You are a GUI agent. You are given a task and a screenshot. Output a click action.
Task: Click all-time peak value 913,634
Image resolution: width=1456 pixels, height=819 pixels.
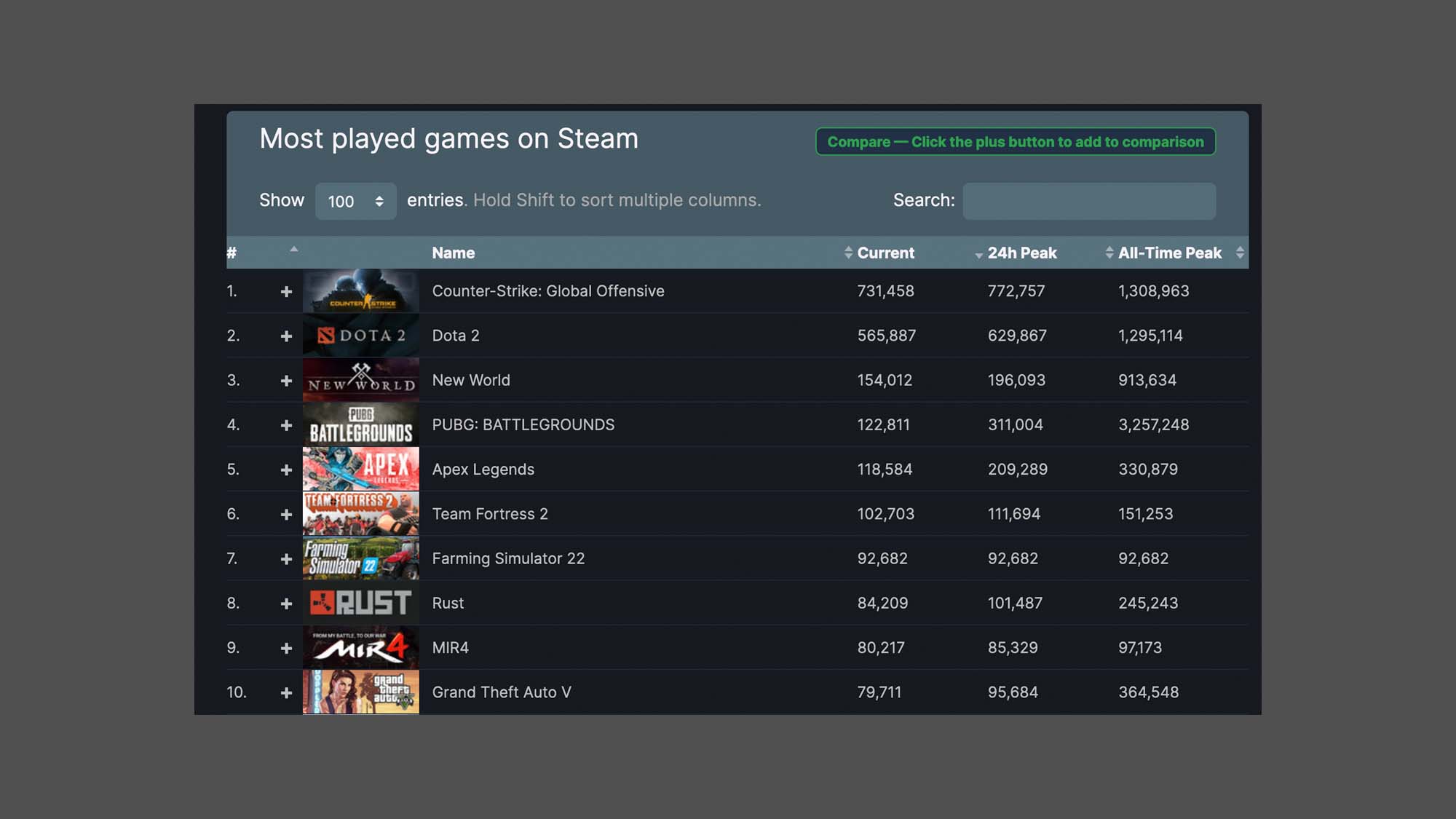[1147, 380]
